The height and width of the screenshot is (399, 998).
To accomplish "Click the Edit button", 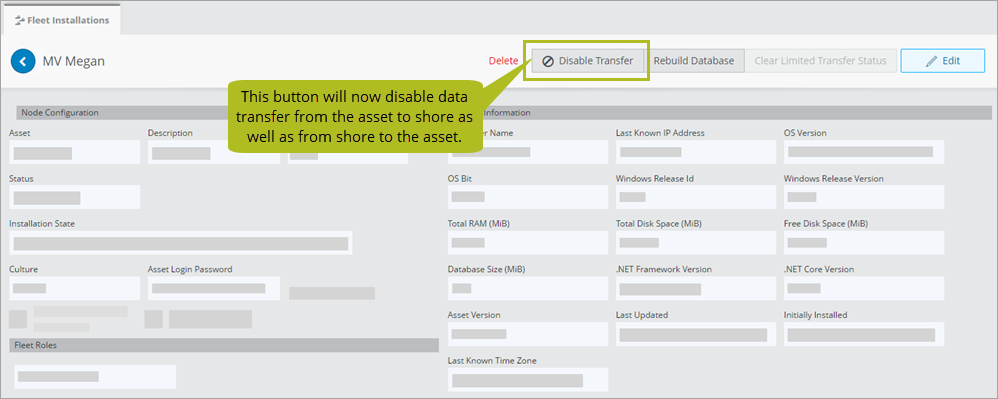I will 943,61.
